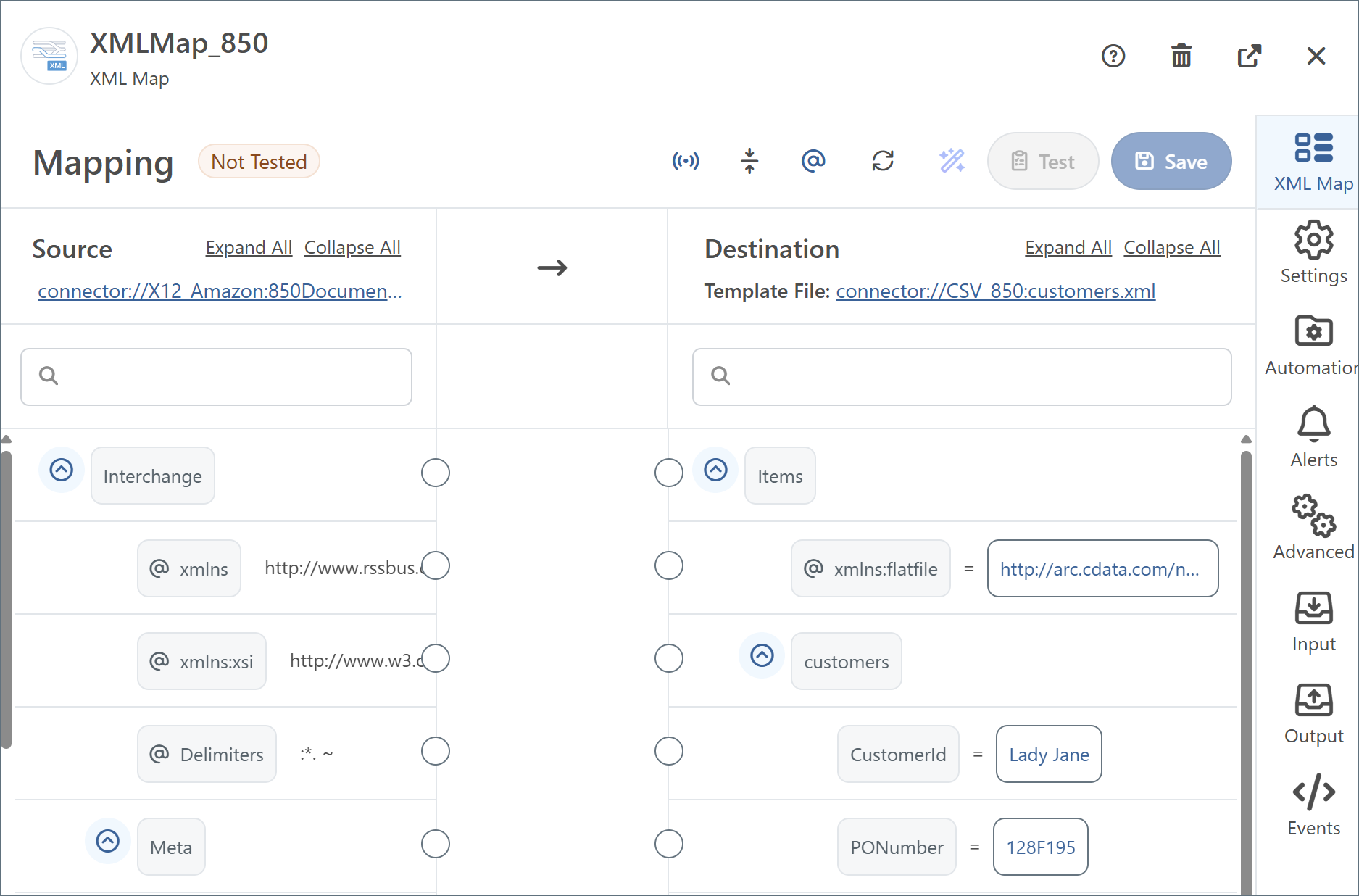Switch to the Automation sidebar tab
Viewport: 1359px width, 896px height.
(x=1313, y=346)
